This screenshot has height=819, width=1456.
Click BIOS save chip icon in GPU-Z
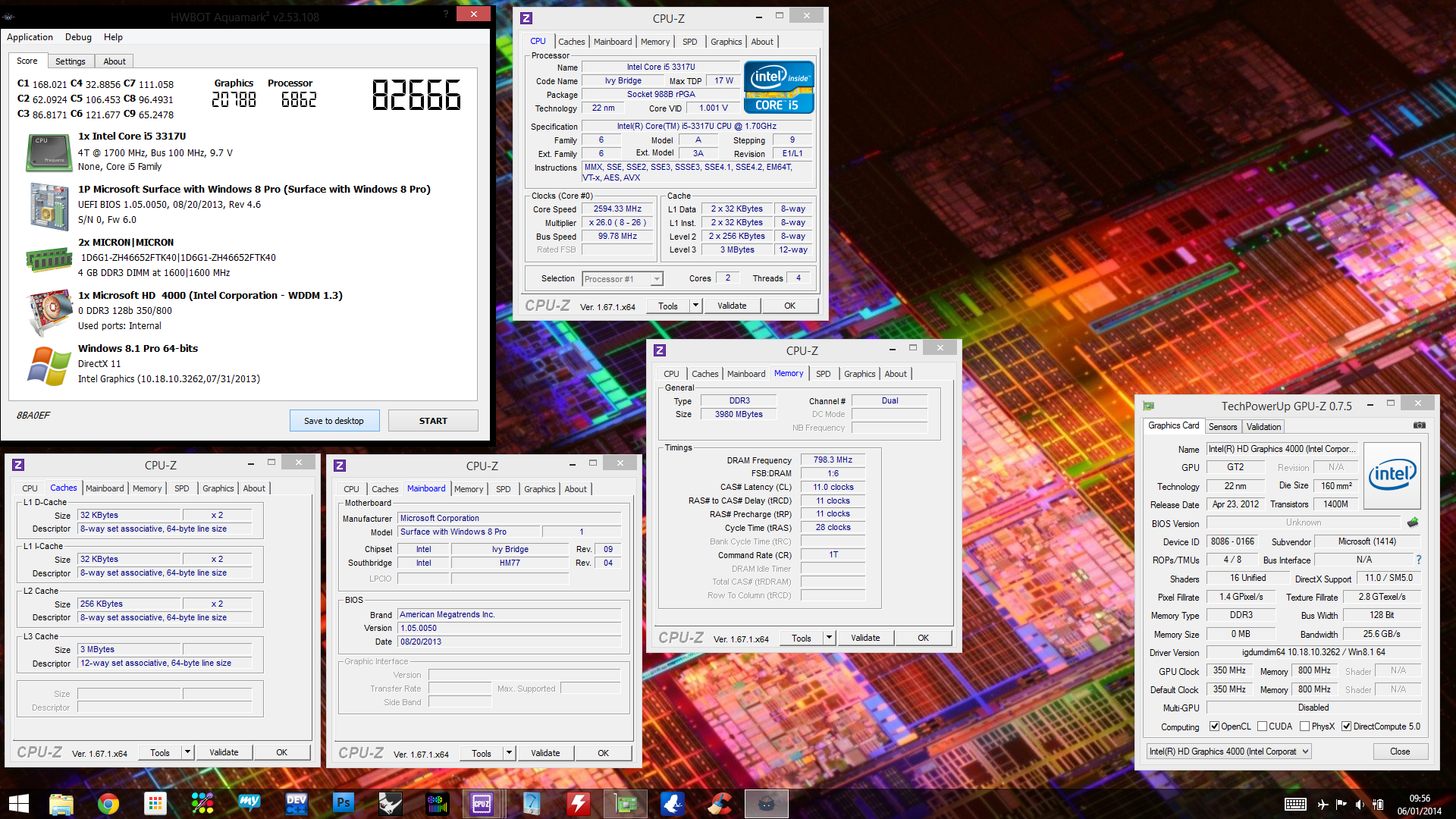tap(1412, 522)
